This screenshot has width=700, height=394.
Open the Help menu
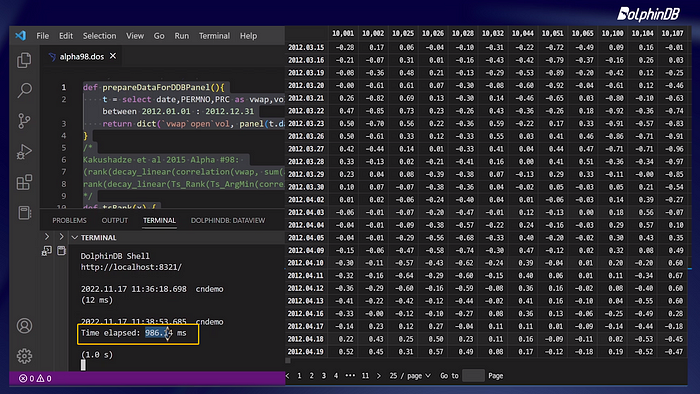click(248, 36)
